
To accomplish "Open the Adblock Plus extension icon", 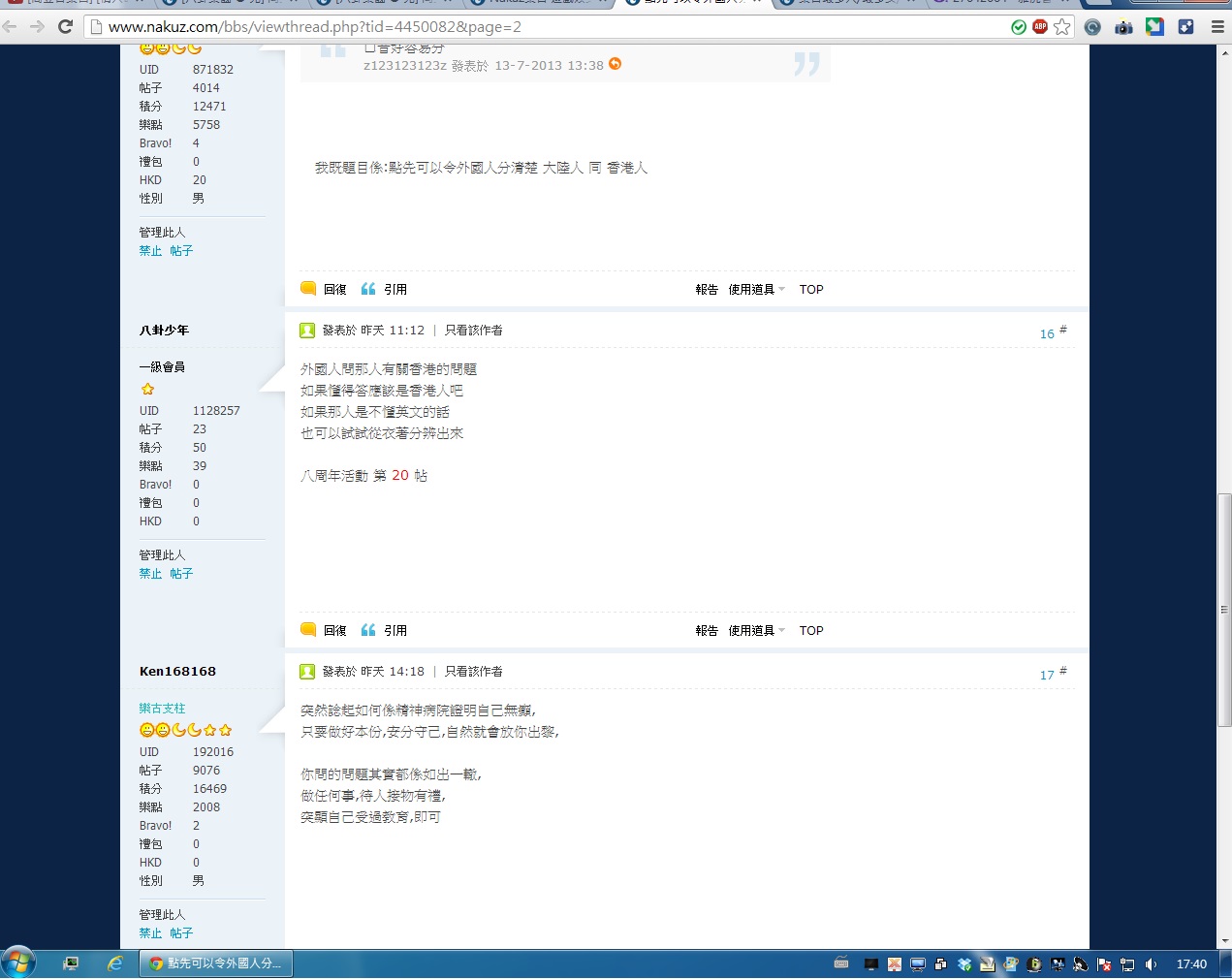I will 1040,27.
